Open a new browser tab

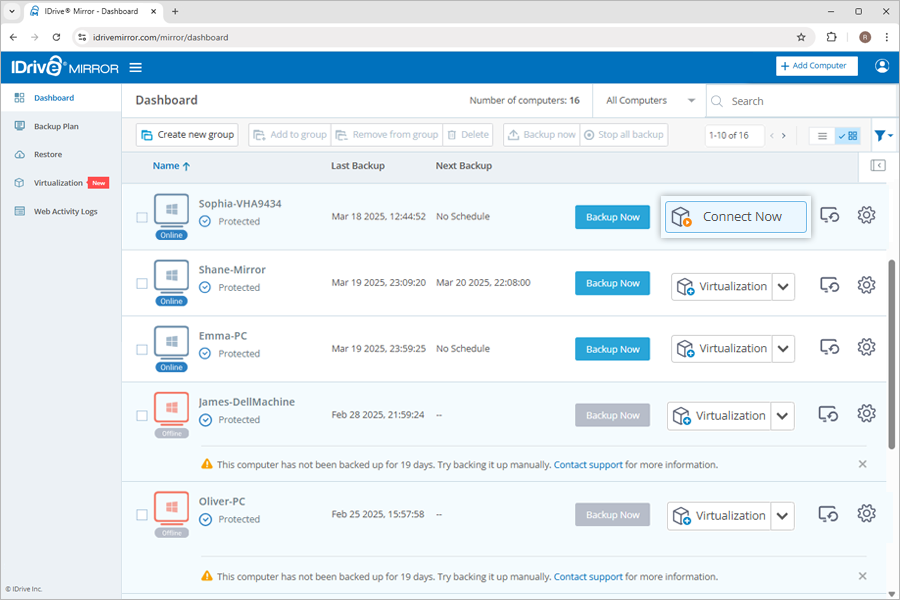tap(175, 11)
